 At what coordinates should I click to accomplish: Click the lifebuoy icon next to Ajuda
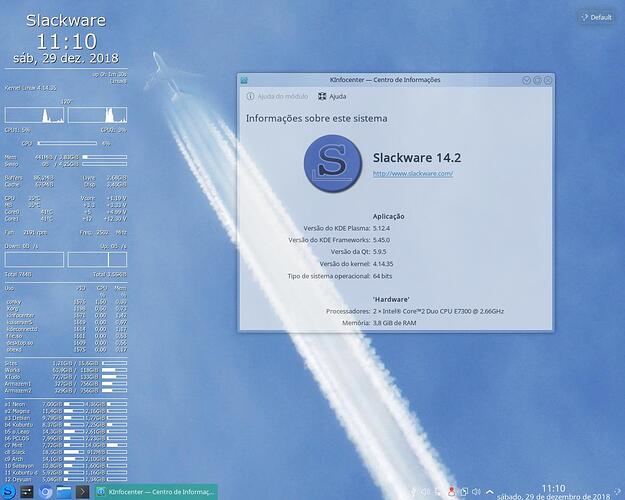pyautogui.click(x=322, y=96)
